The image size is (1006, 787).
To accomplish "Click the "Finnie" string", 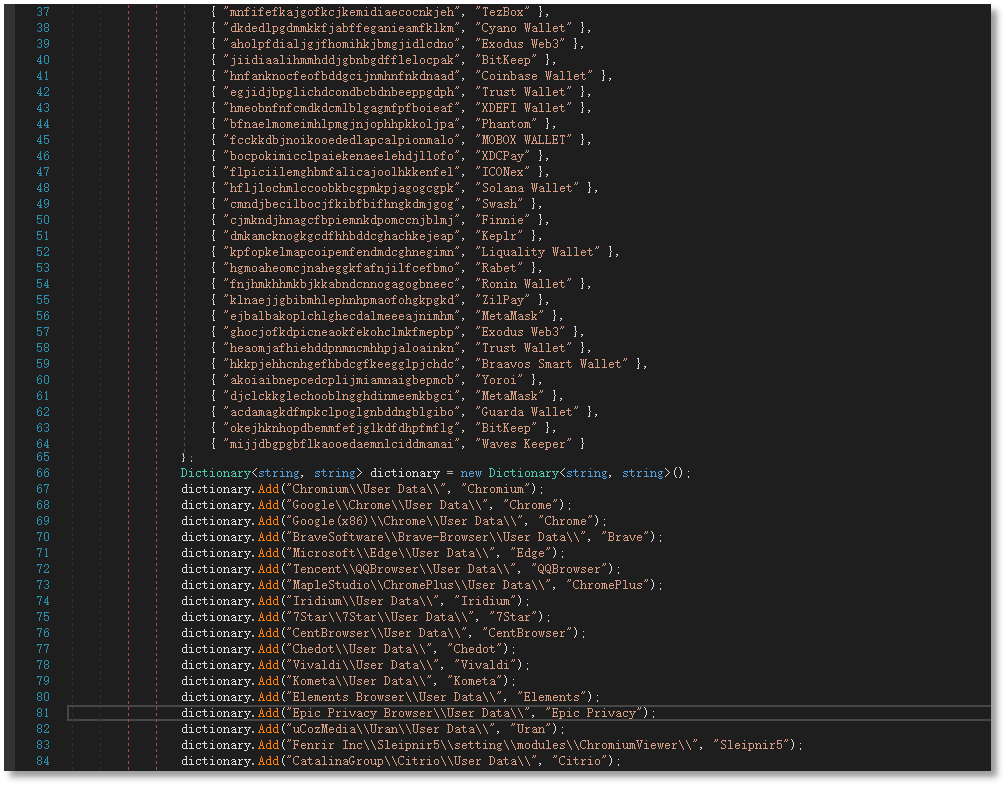I will [503, 220].
